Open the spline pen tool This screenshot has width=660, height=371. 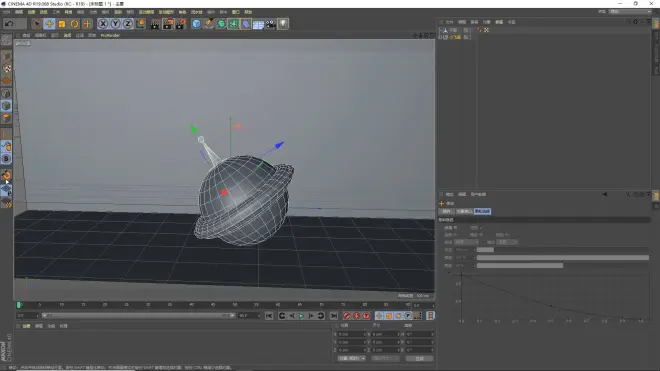[x=209, y=24]
